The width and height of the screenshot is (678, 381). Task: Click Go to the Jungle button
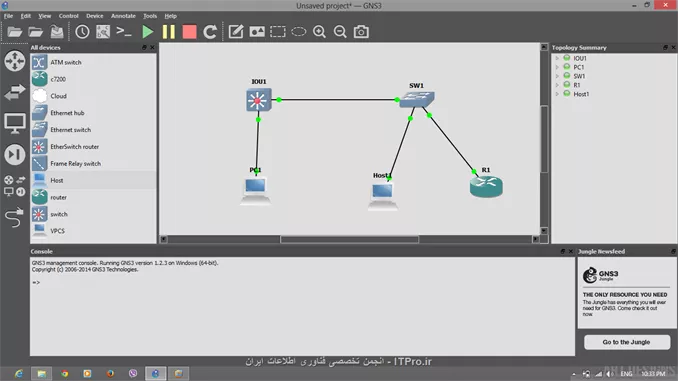click(x=627, y=342)
